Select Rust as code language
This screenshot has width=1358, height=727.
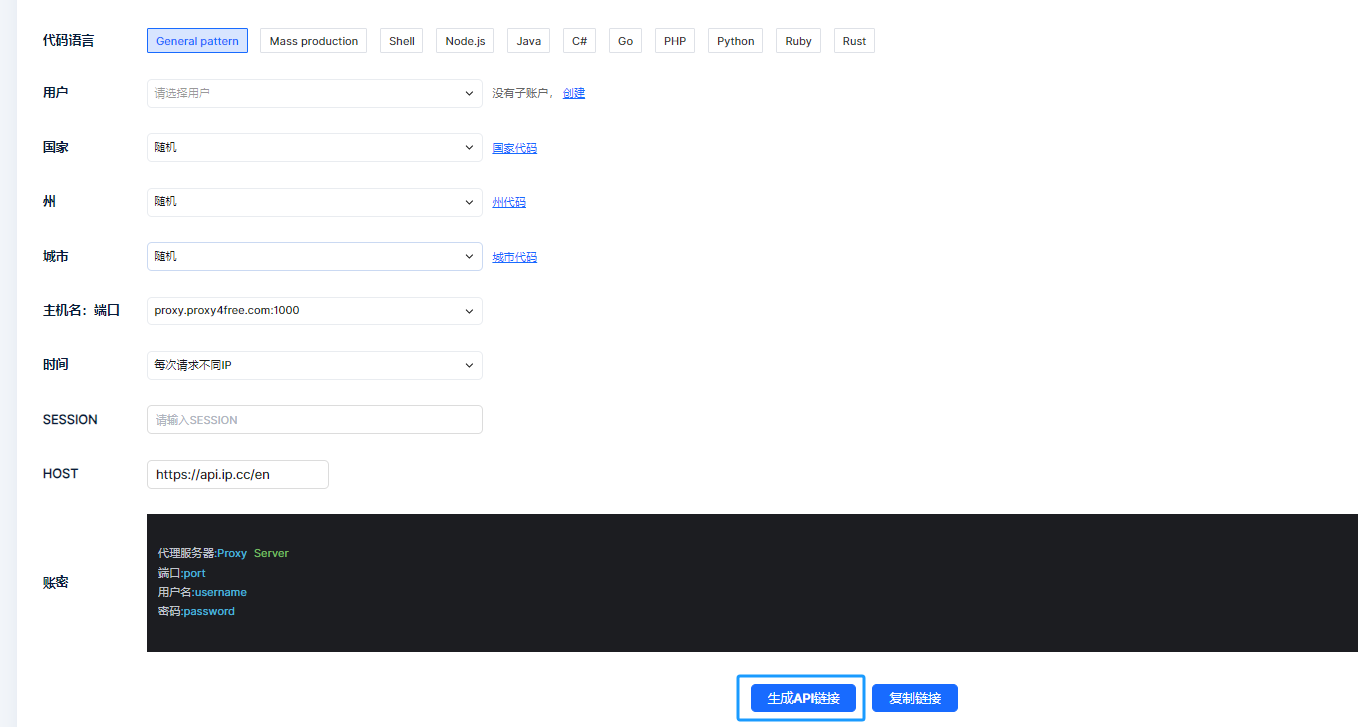coord(854,41)
